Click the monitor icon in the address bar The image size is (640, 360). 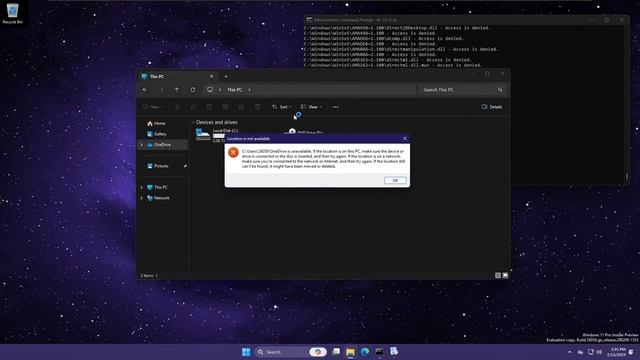pyautogui.click(x=210, y=90)
